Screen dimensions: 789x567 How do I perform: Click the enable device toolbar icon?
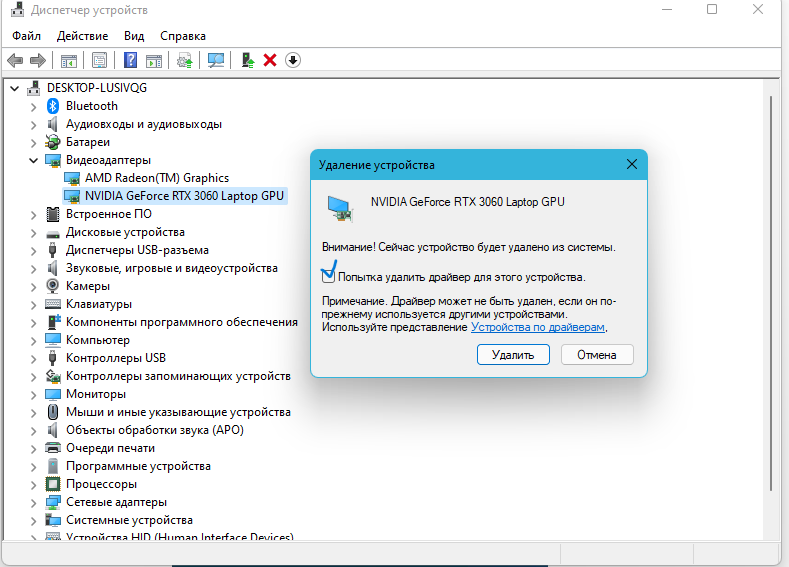(x=248, y=60)
